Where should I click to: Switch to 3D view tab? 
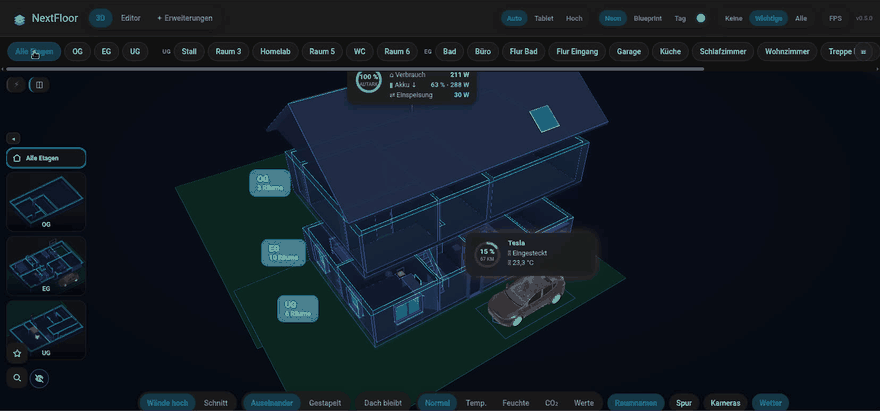(100, 18)
